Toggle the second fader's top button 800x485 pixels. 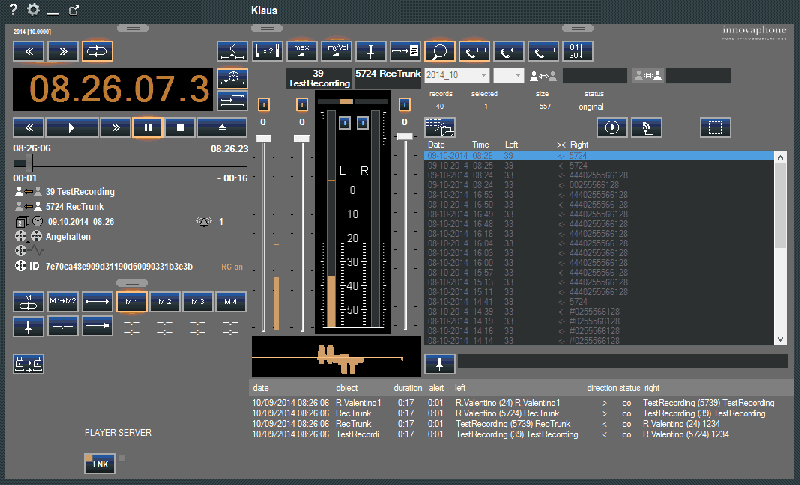click(302, 105)
